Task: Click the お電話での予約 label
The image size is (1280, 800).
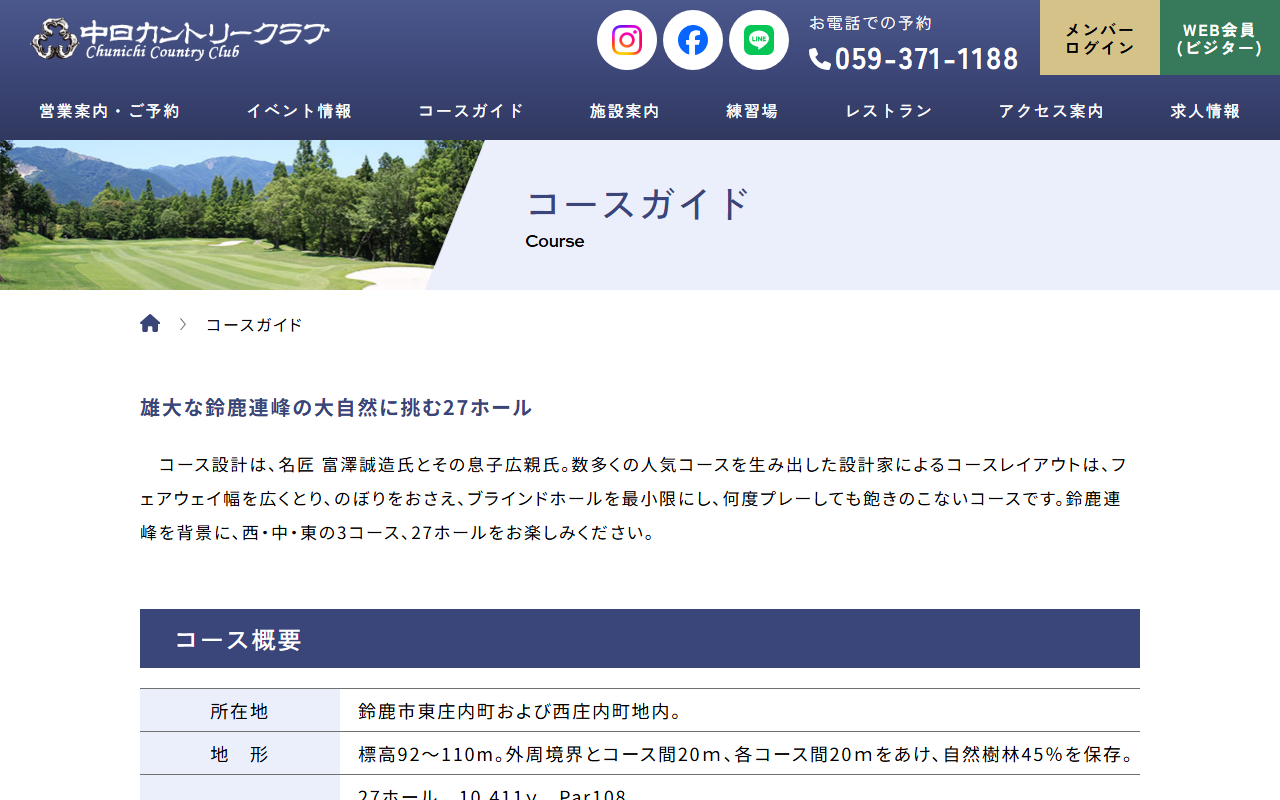Action: tap(871, 23)
